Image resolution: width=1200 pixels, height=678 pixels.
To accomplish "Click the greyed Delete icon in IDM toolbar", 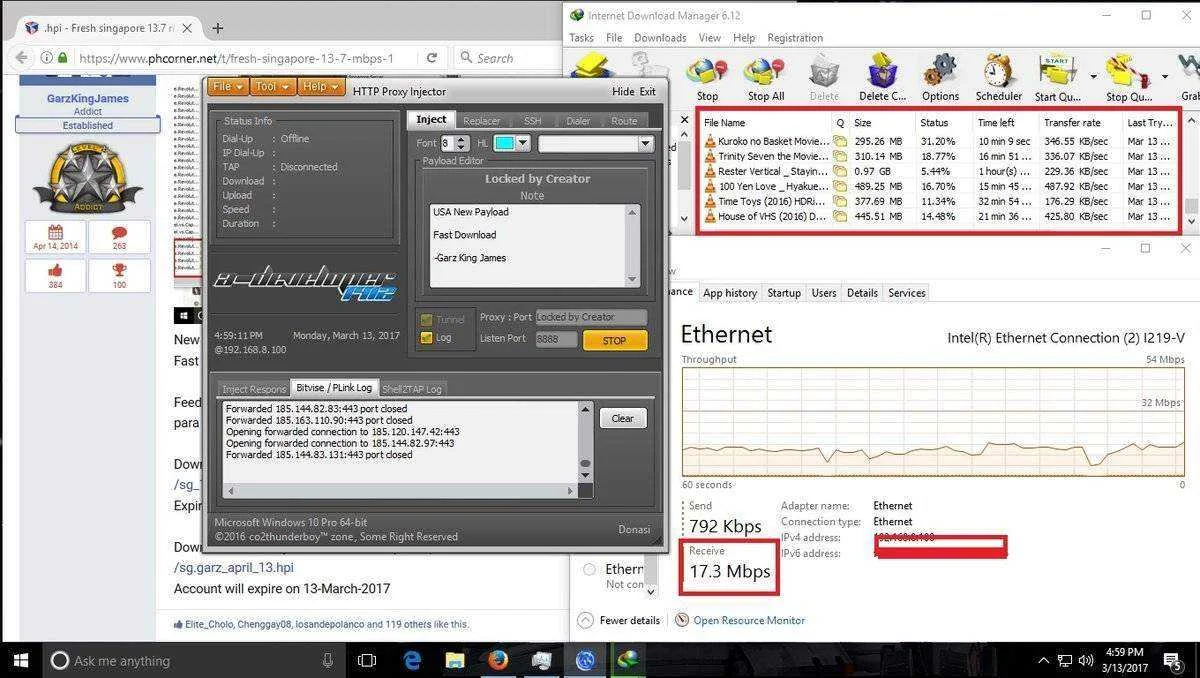I will (x=824, y=72).
